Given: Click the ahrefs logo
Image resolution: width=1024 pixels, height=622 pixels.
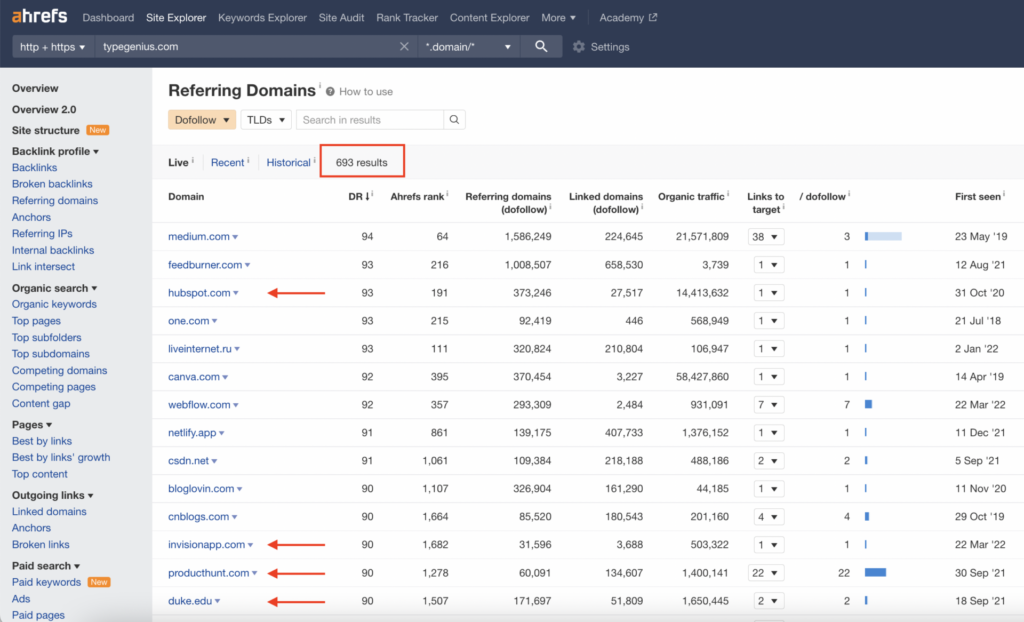Looking at the screenshot, I should click(x=39, y=16).
